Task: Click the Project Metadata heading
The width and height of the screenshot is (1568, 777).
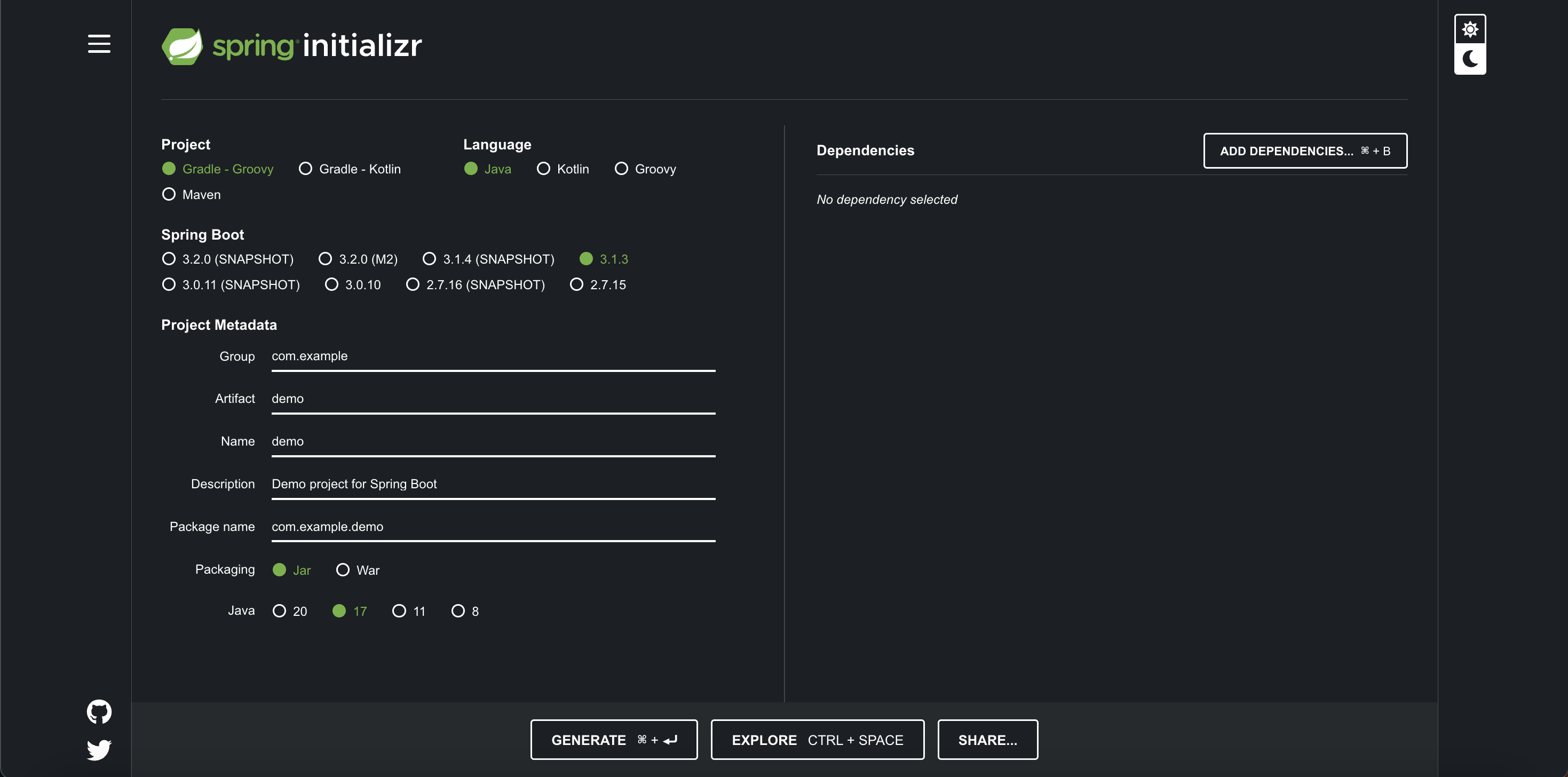Action: point(219,325)
